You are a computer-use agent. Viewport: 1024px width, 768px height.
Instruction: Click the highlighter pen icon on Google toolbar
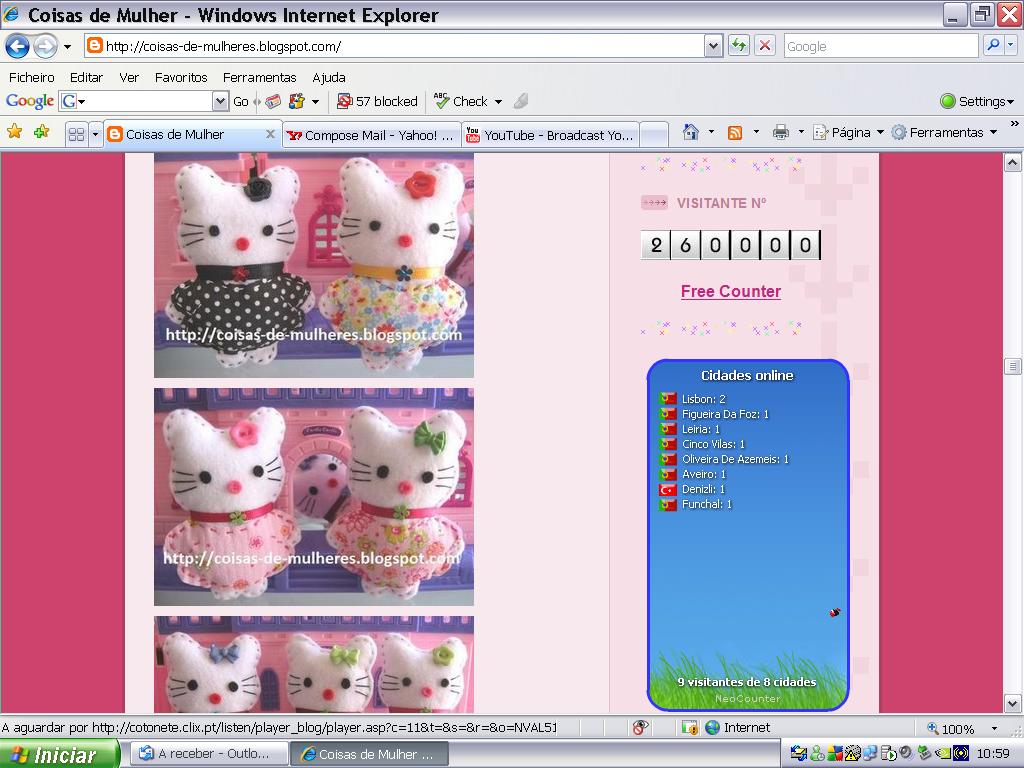click(x=520, y=101)
